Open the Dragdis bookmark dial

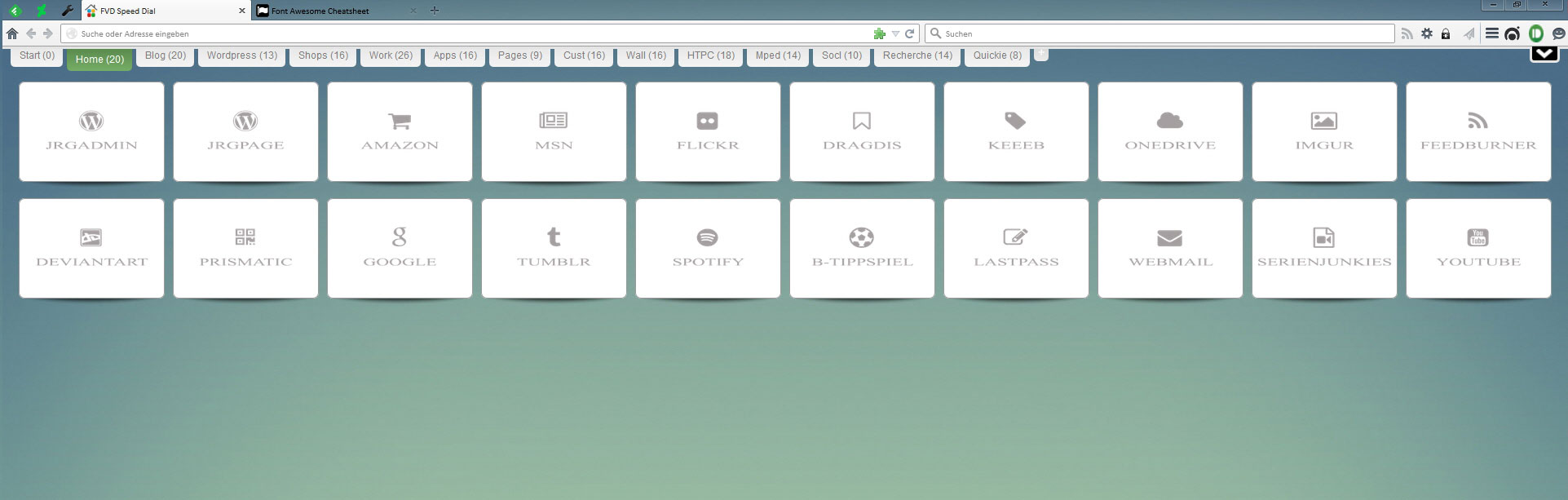coord(862,131)
